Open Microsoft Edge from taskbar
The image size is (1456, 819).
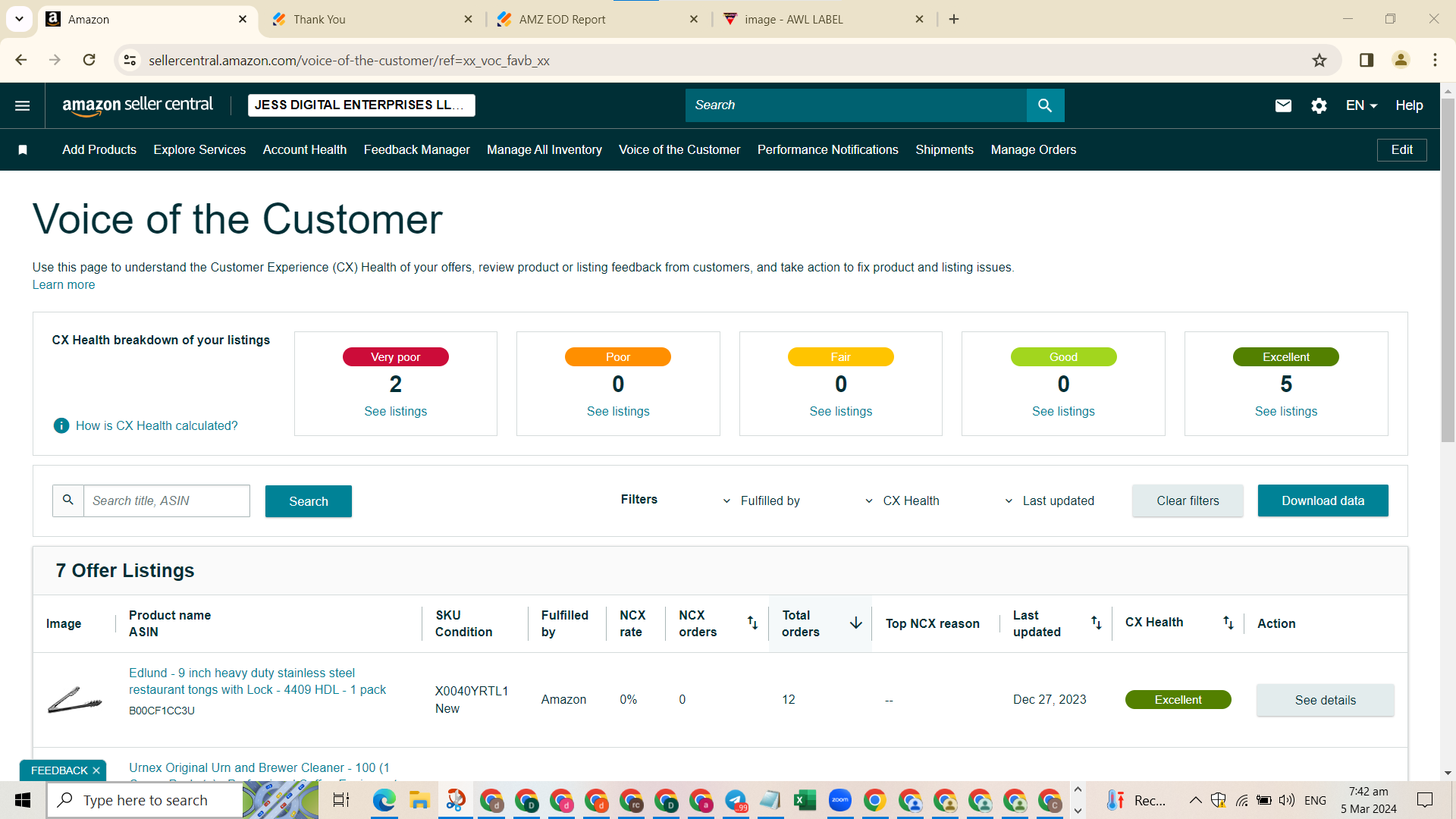[384, 800]
